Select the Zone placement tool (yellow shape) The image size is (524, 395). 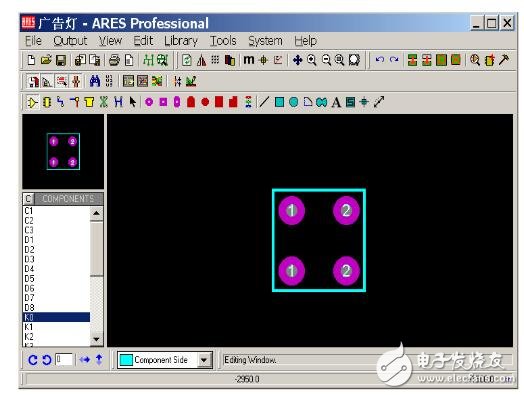(x=89, y=102)
